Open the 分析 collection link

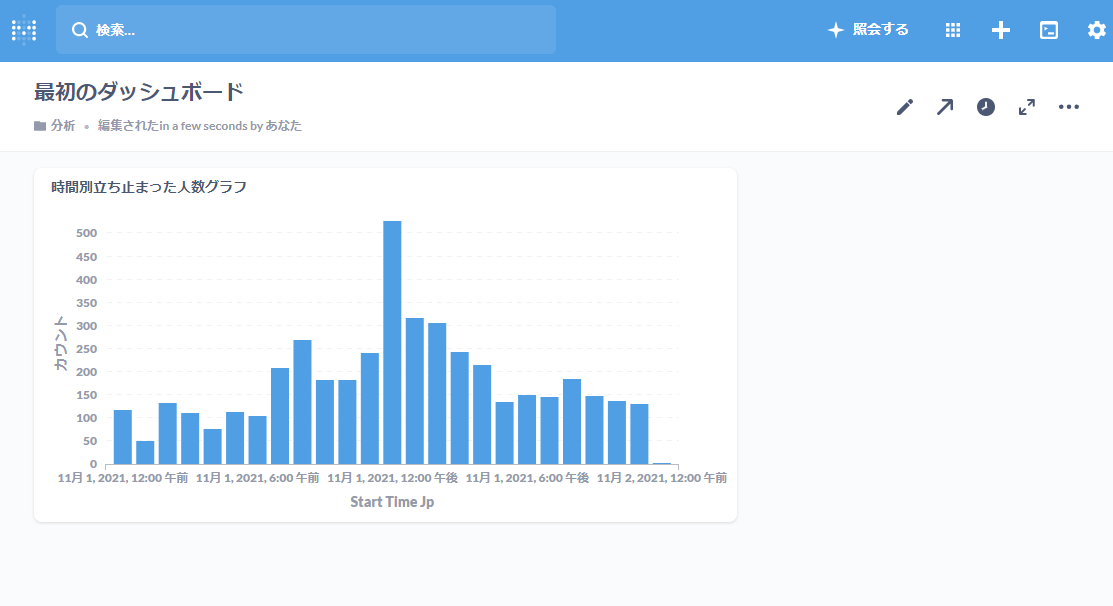pos(63,126)
